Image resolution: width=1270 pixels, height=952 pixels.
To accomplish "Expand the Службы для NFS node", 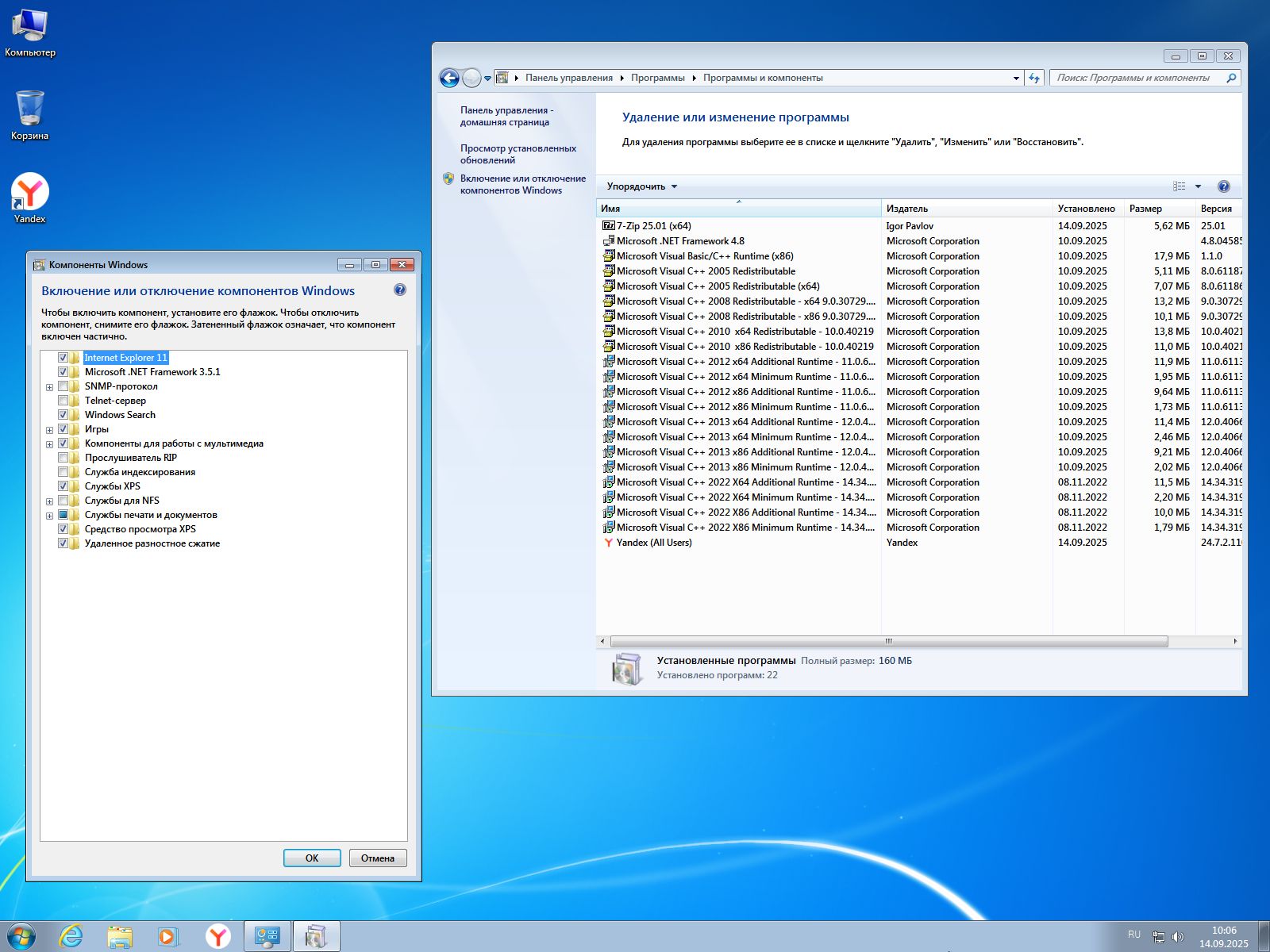I will pos(49,501).
